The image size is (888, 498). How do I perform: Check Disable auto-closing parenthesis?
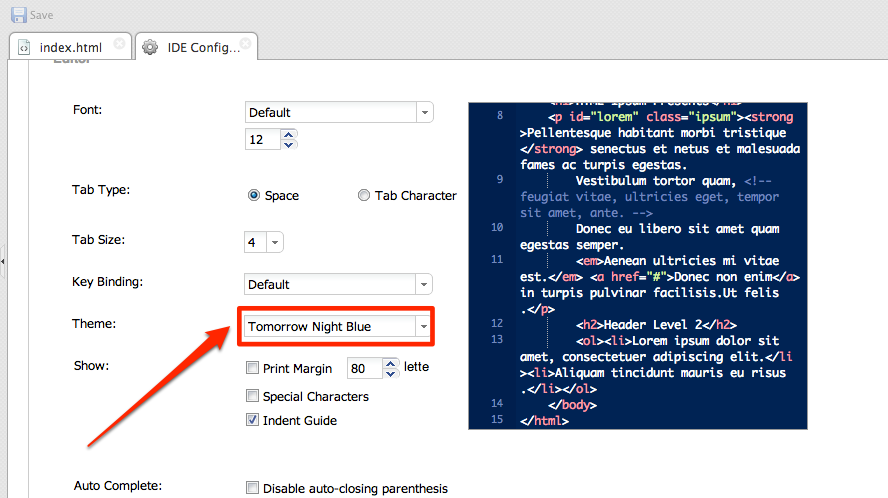click(253, 488)
